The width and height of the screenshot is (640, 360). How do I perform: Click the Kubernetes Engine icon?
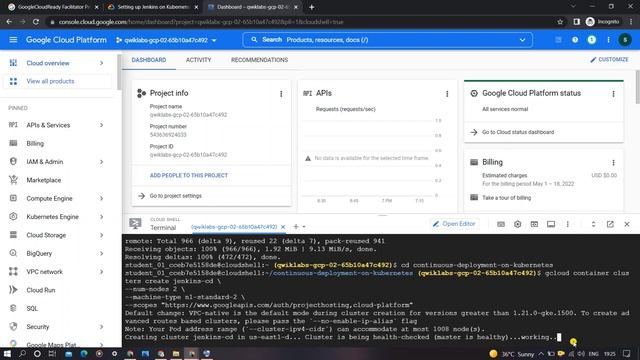pos(13,216)
